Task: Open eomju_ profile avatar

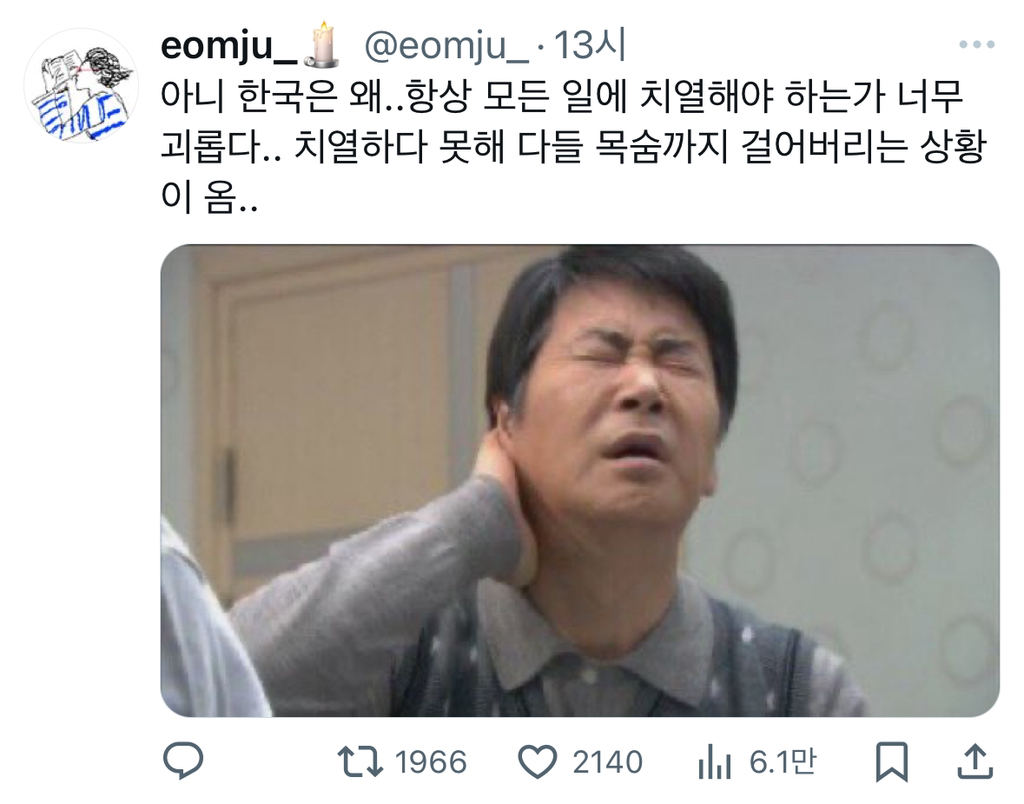Action: [81, 86]
